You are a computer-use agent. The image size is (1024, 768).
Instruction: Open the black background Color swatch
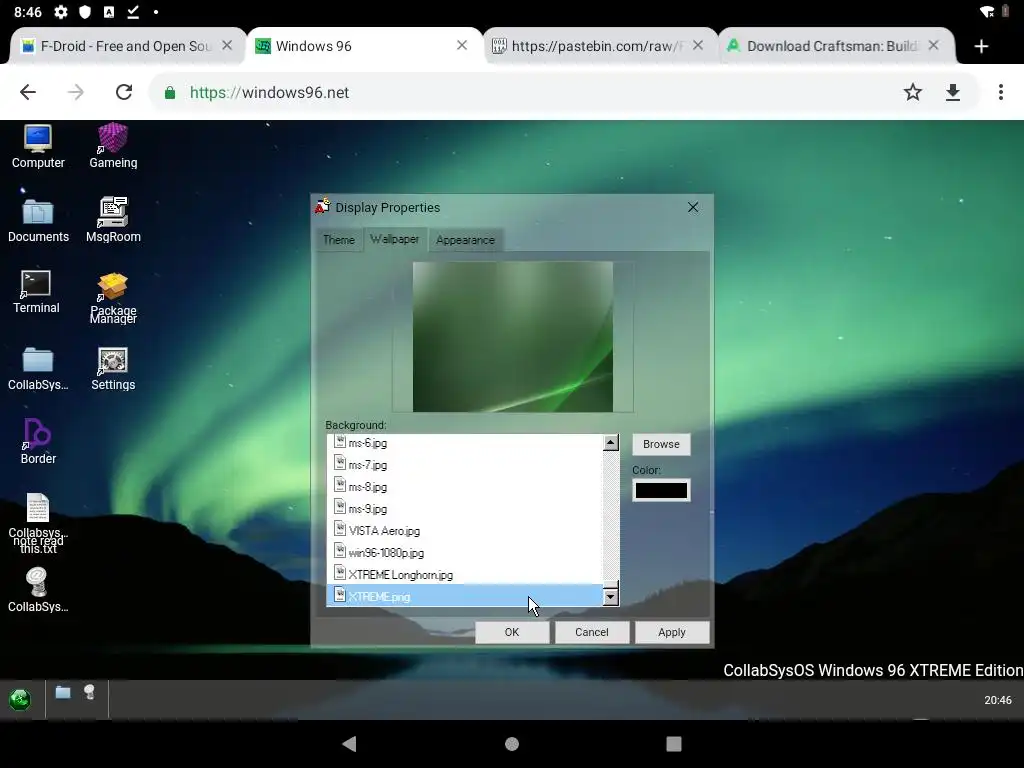tap(661, 490)
